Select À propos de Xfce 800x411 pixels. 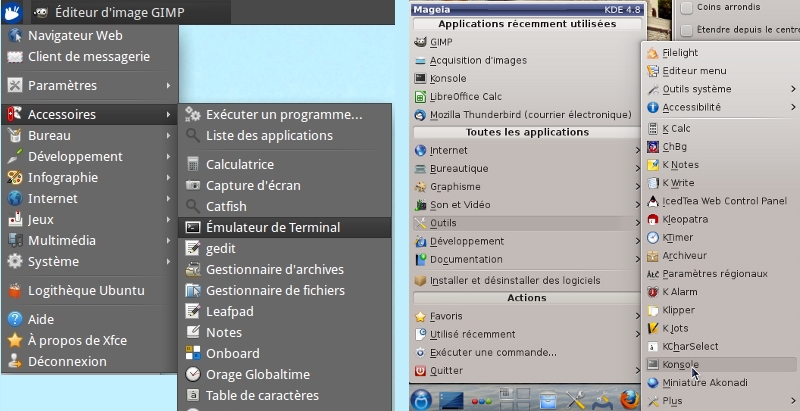pyautogui.click(x=90, y=340)
